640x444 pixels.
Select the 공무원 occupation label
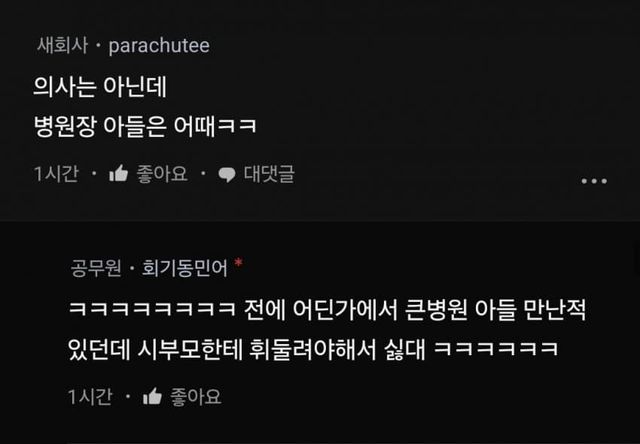coord(96,268)
